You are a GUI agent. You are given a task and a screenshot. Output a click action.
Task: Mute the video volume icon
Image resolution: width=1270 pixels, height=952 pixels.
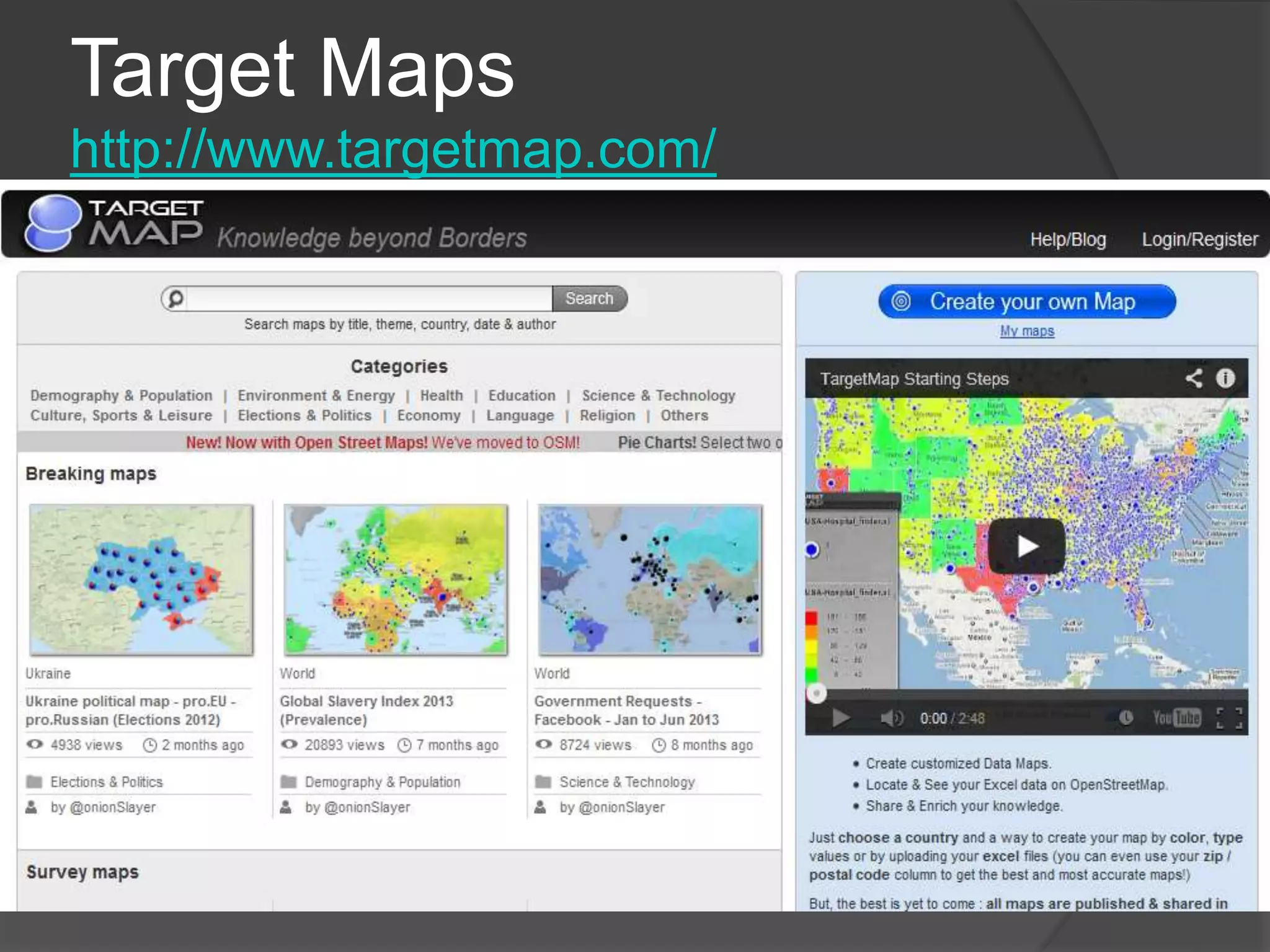892,718
